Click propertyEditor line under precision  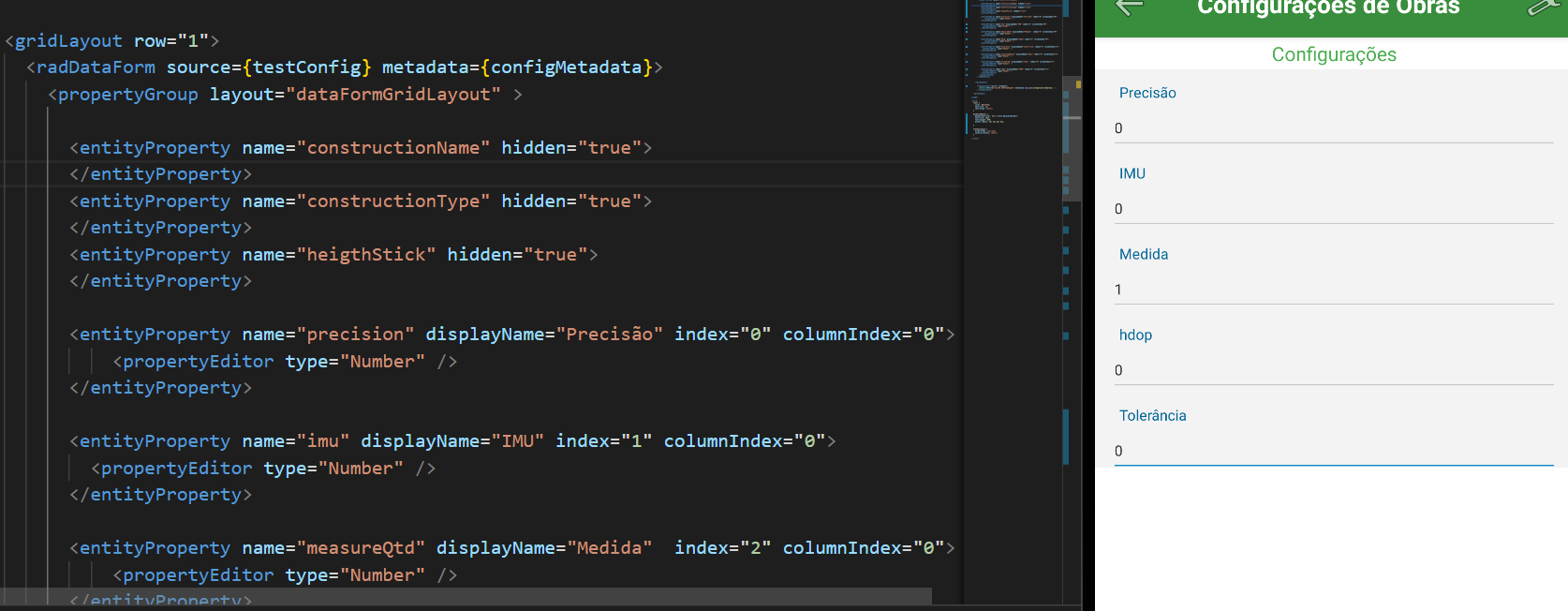pyautogui.click(x=285, y=361)
